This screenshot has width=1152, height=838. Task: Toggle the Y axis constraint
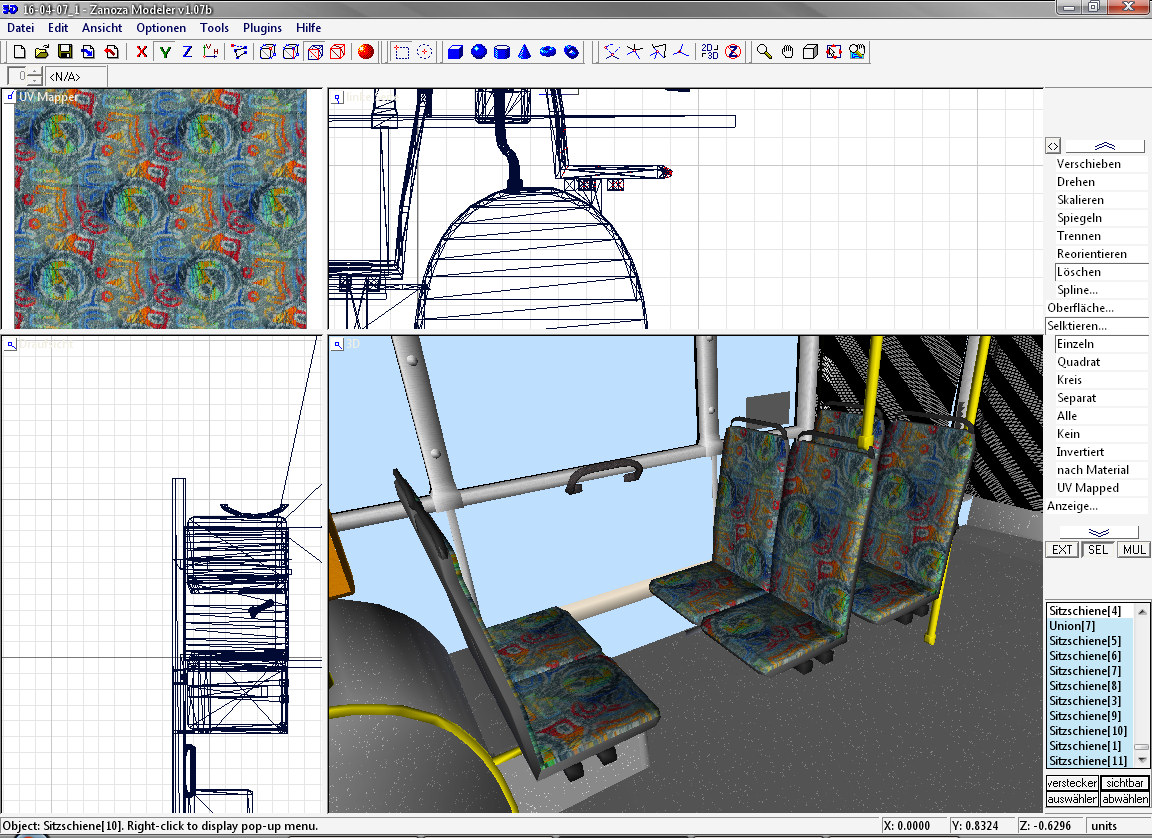point(165,52)
